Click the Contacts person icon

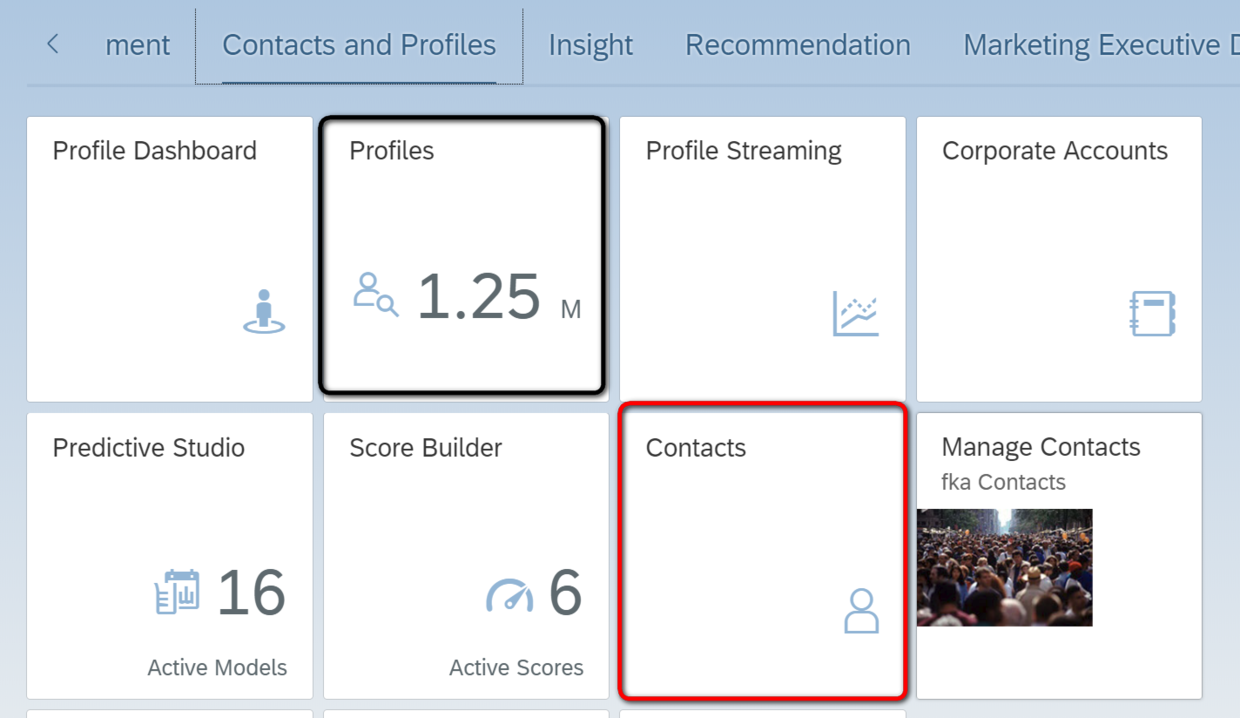click(861, 610)
